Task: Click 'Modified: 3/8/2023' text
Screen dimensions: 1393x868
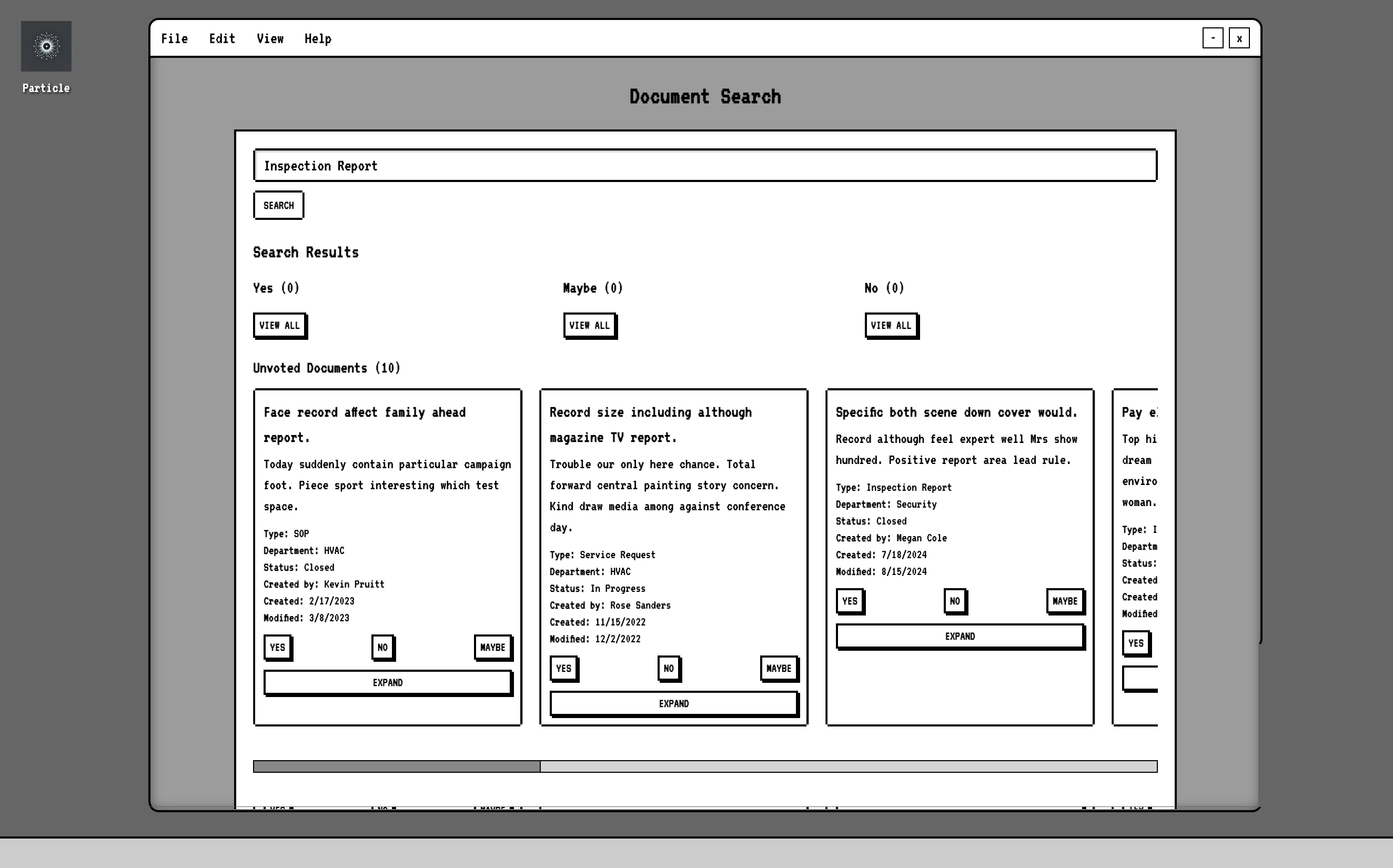Action: [307, 618]
